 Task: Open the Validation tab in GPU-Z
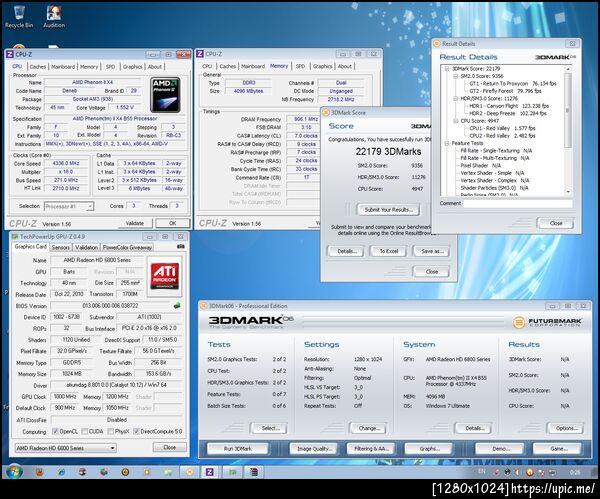click(x=86, y=247)
